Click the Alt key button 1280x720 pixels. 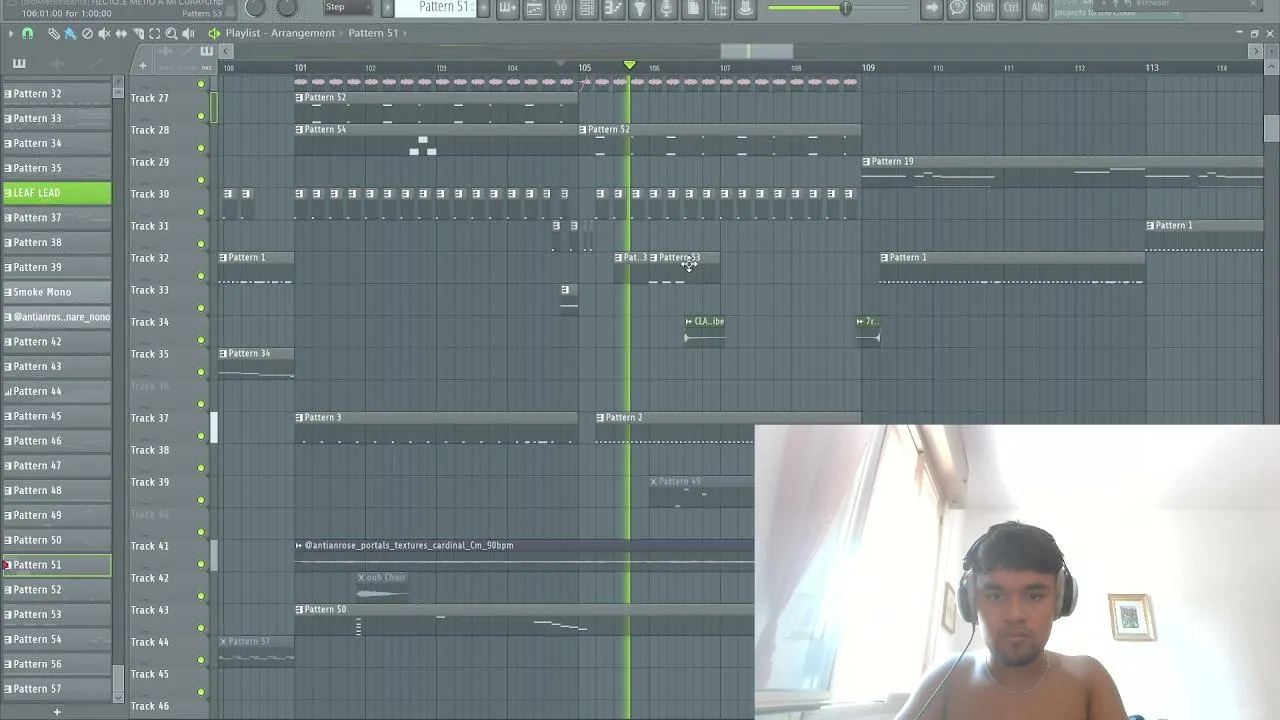pos(1037,8)
